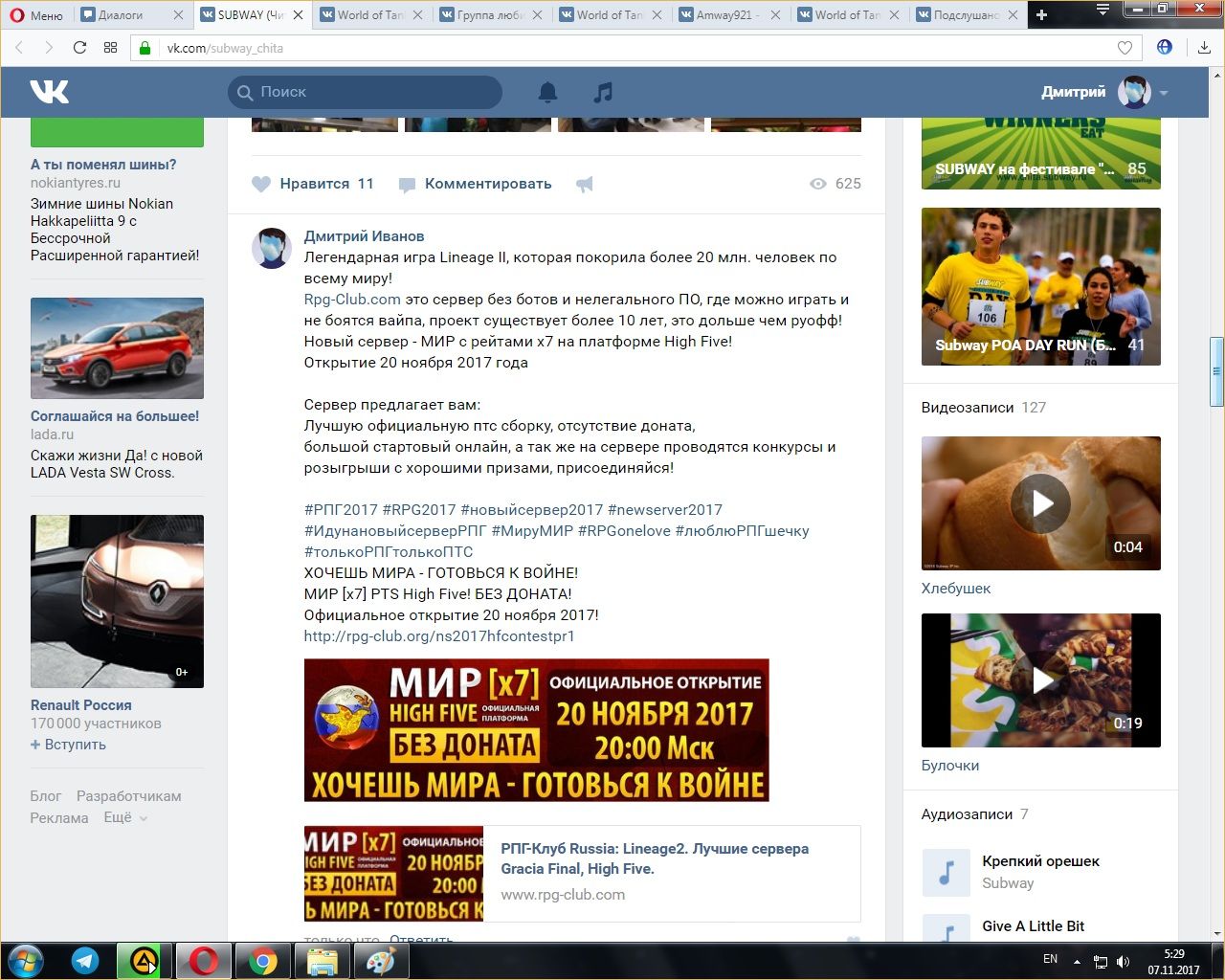
Task: Open the #newserver2017 hashtag
Action: 665,510
